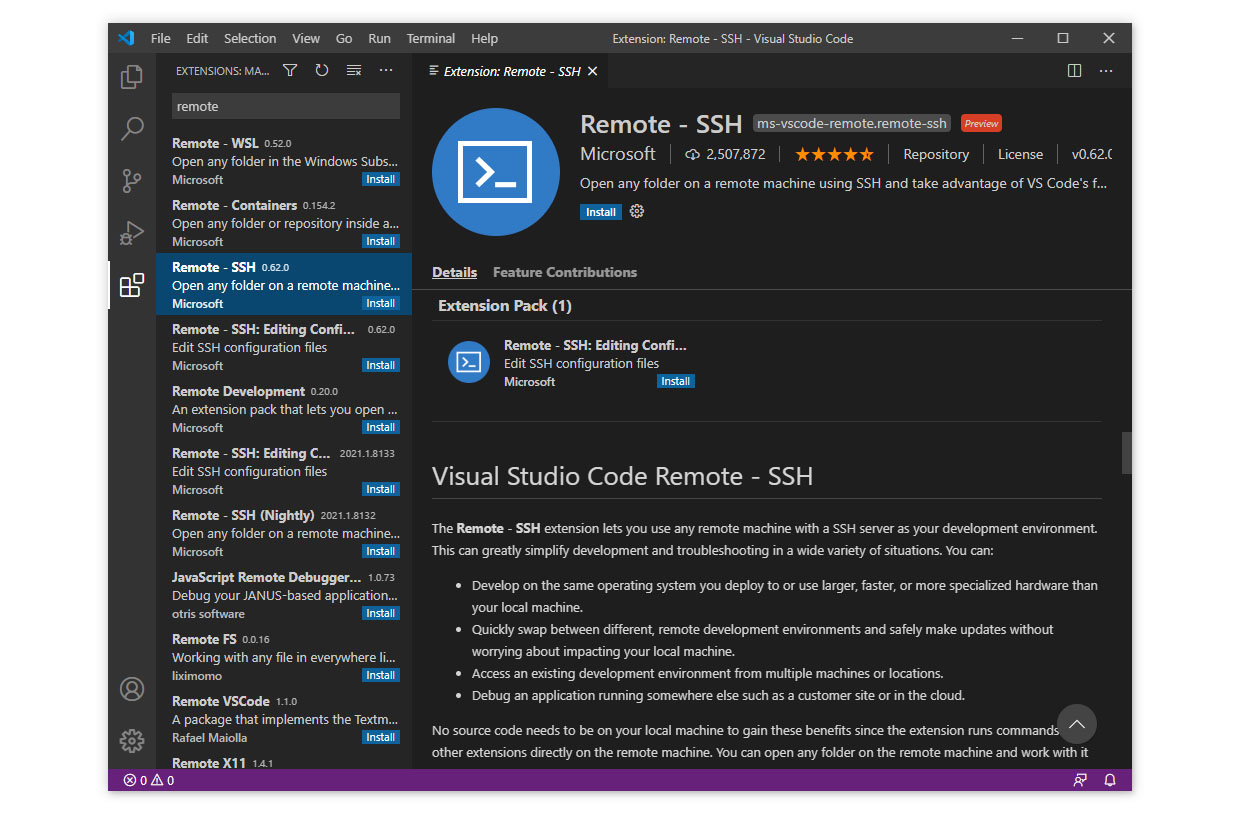1238x825 pixels.
Task: Install the Remote - Containers extension
Action: pyautogui.click(x=381, y=242)
